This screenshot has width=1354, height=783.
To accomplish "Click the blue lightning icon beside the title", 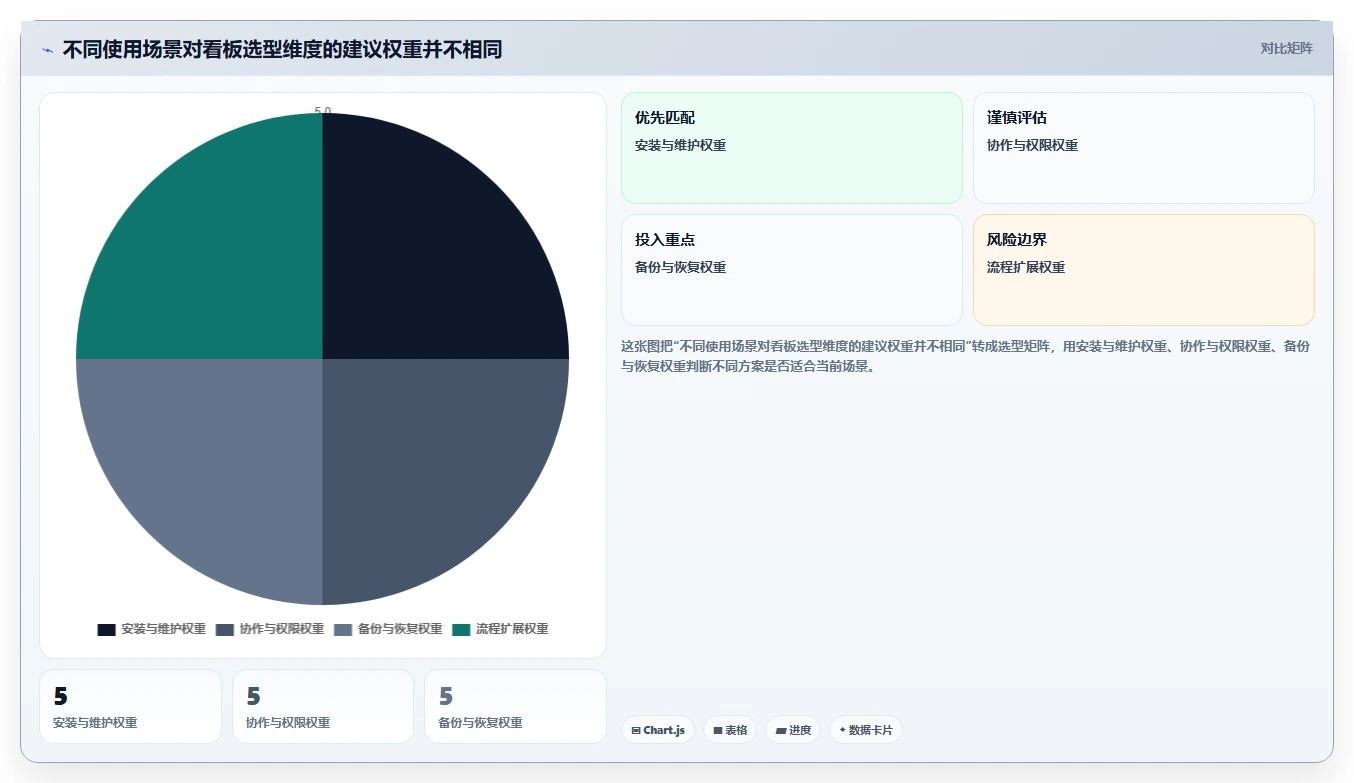I will coord(48,50).
